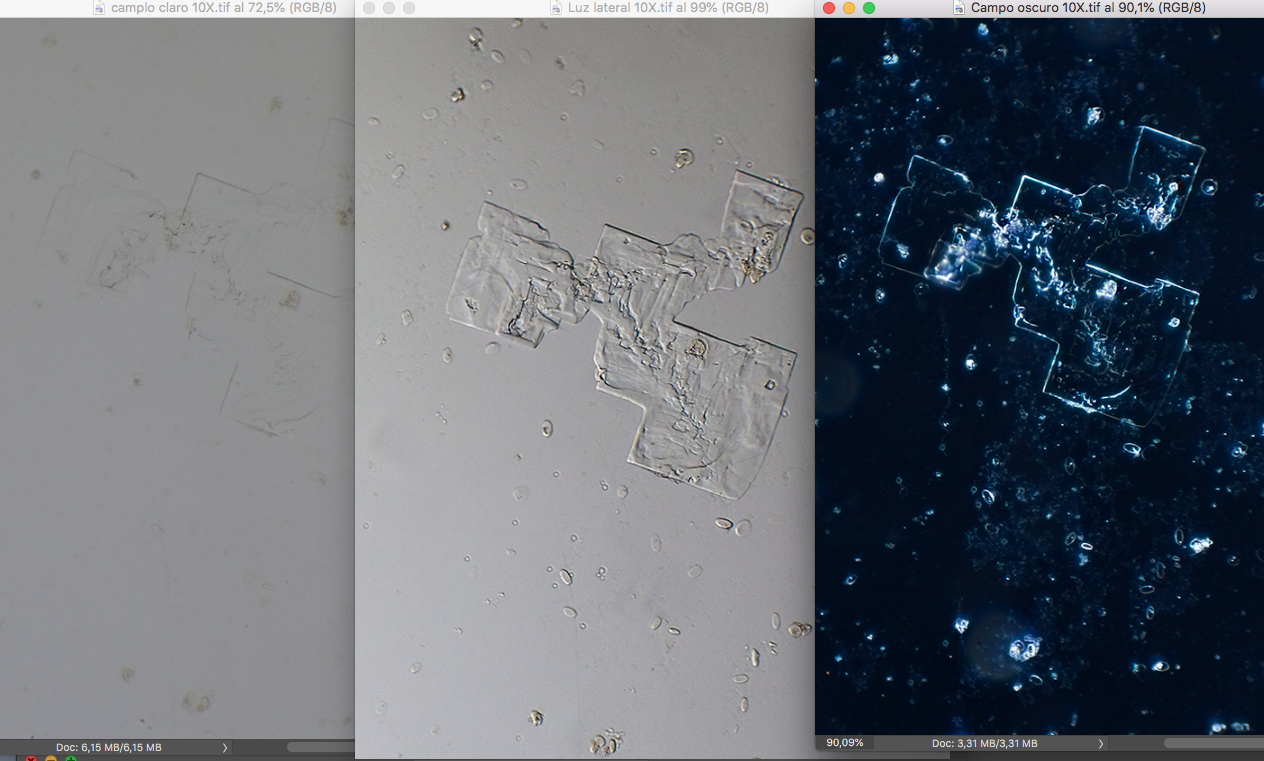Expand the status arrow beside Doc: 6,15 MB
This screenshot has height=761, width=1264.
224,748
